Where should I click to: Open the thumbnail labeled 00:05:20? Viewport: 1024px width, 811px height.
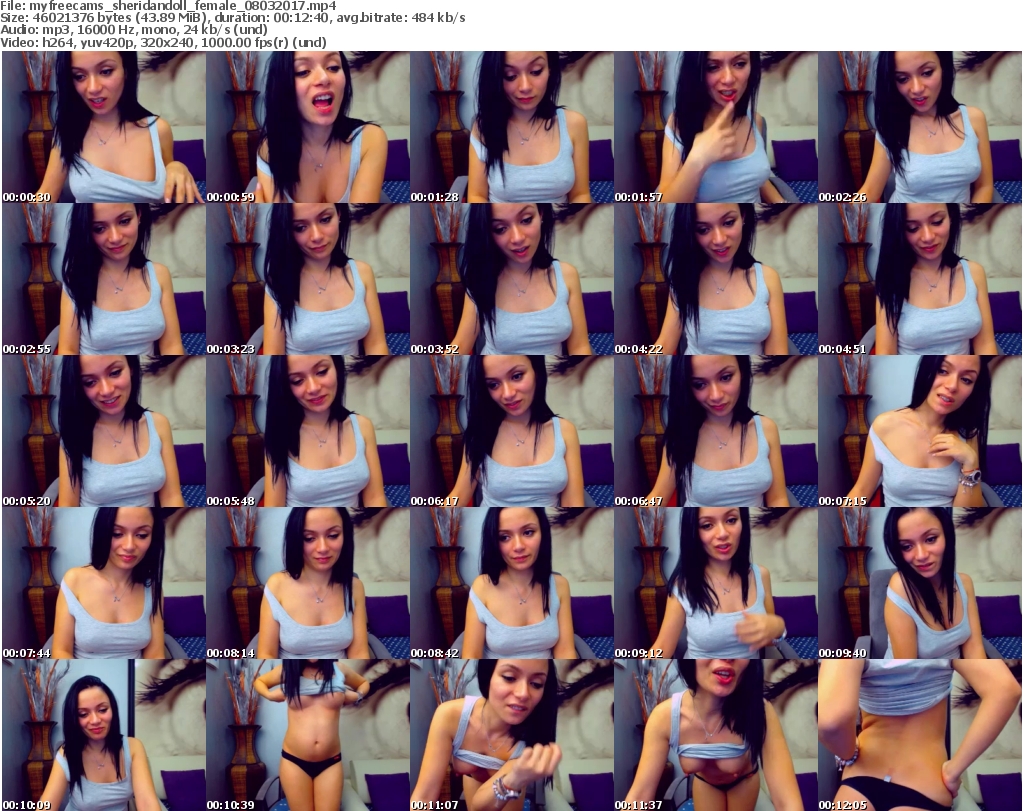click(104, 431)
